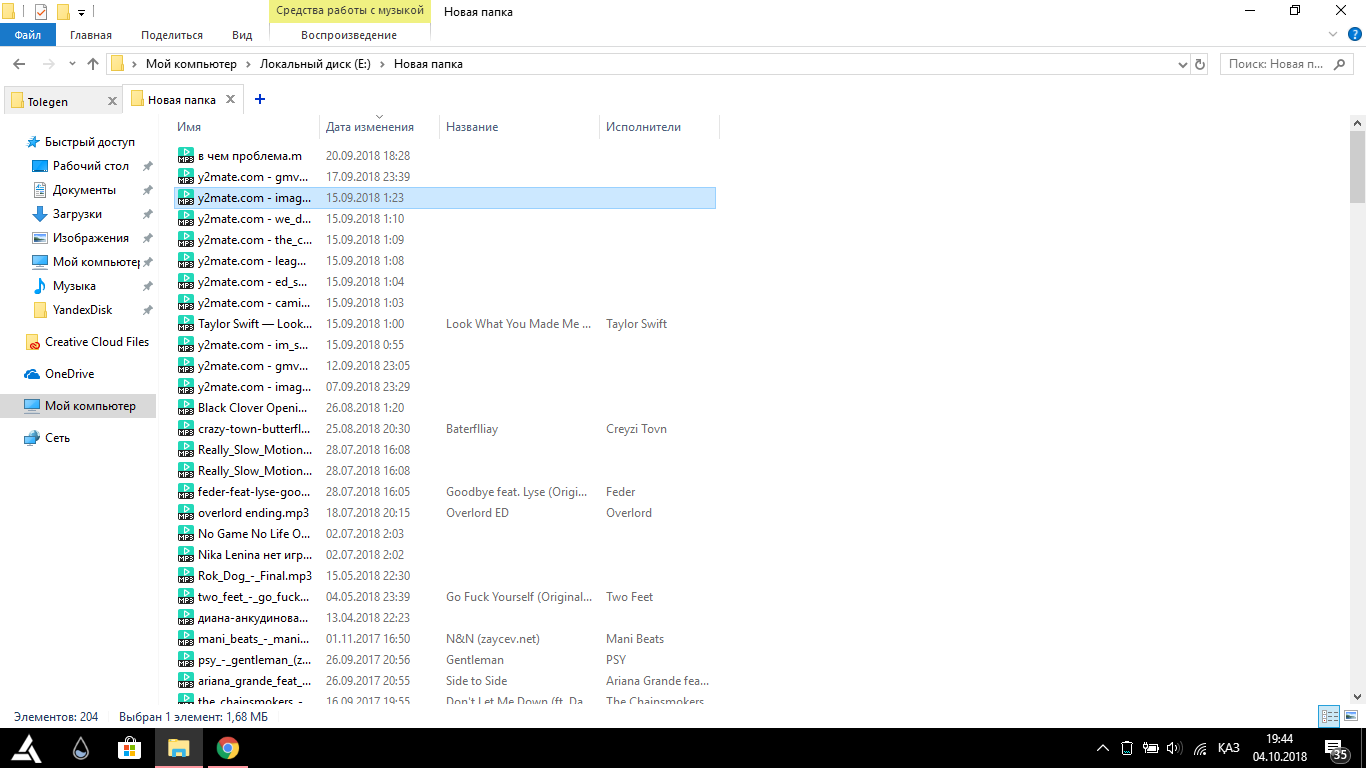1366x768 pixels.
Task: Go up one folder level arrow
Action: [93, 64]
